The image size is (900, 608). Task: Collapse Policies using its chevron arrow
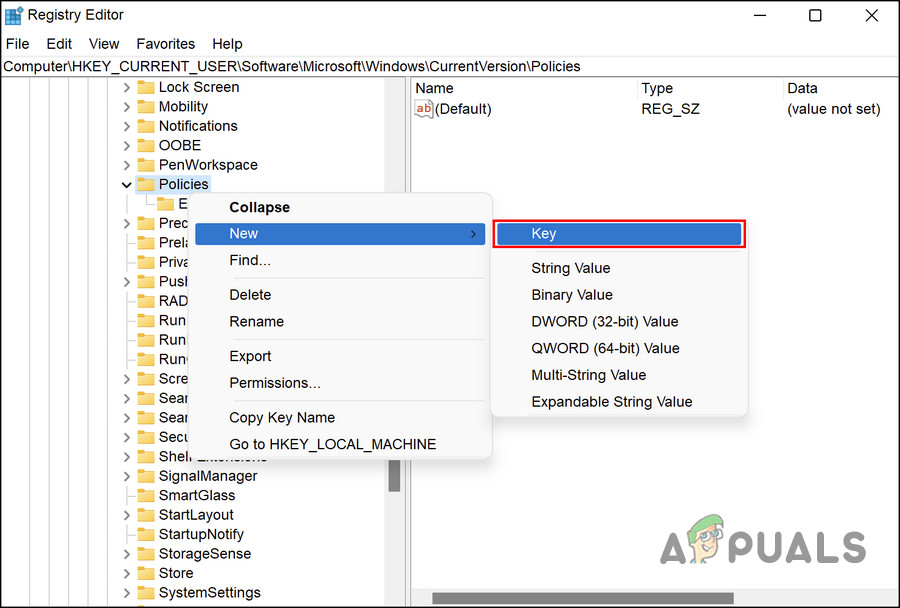click(126, 184)
